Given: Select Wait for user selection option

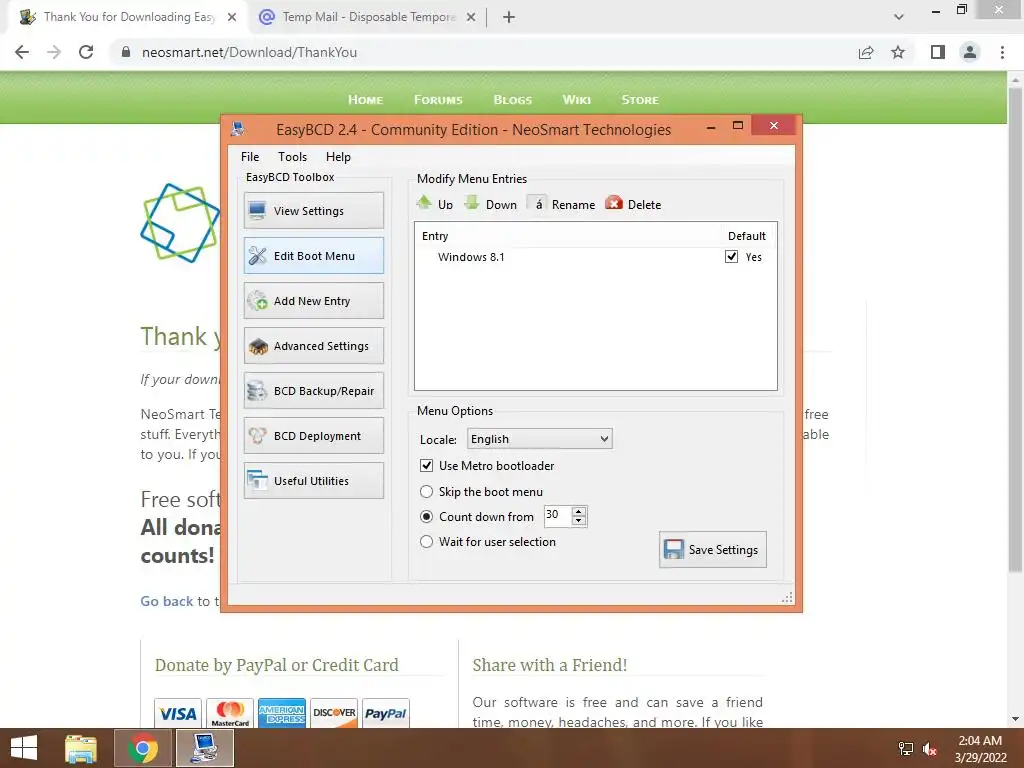Looking at the screenshot, I should click(x=426, y=541).
